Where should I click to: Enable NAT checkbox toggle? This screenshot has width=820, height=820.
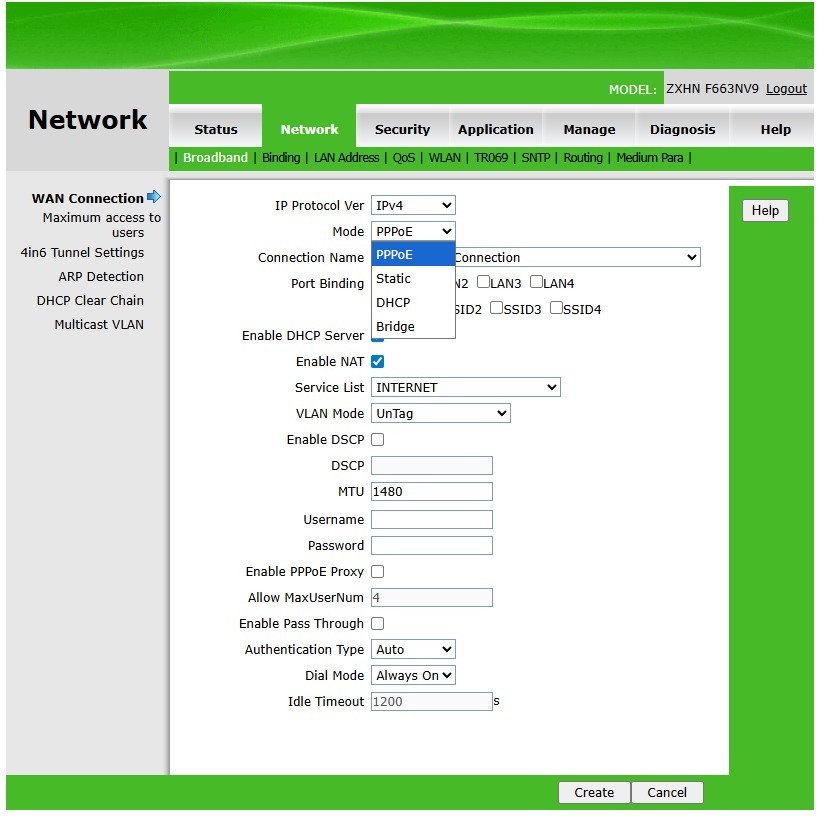(378, 362)
